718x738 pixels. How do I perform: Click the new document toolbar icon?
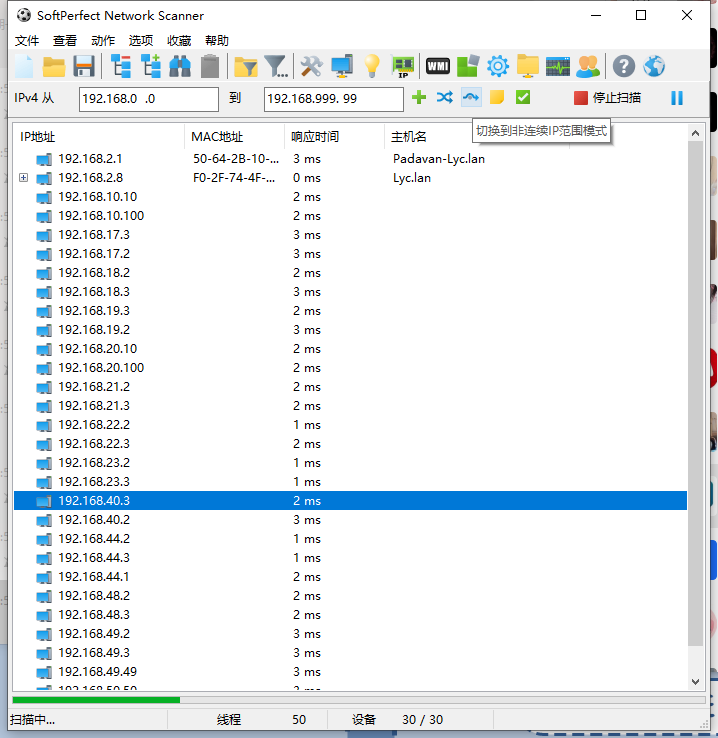point(24,66)
